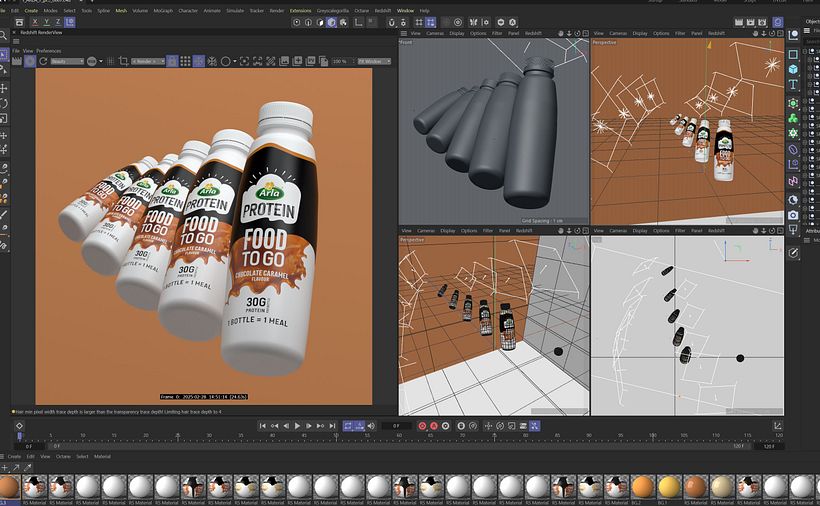Open File menu in Redshift RenderView
The width and height of the screenshot is (820, 506).
16,51
